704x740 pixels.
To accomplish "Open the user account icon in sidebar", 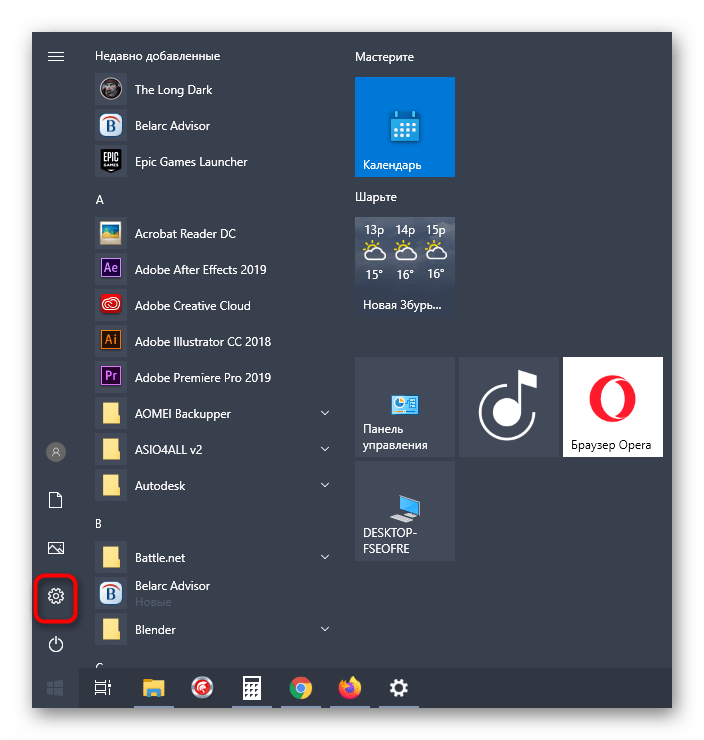I will click(56, 452).
